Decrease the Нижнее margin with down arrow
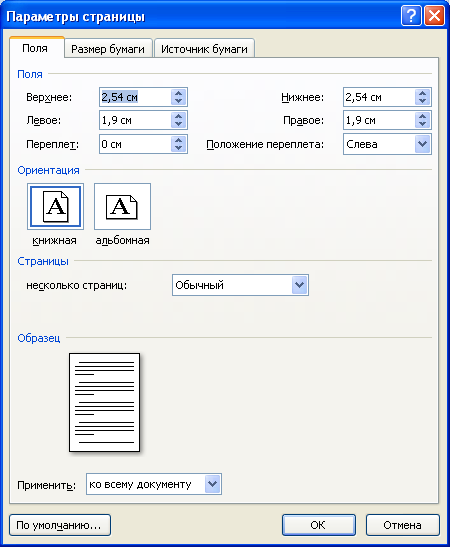 point(422,101)
